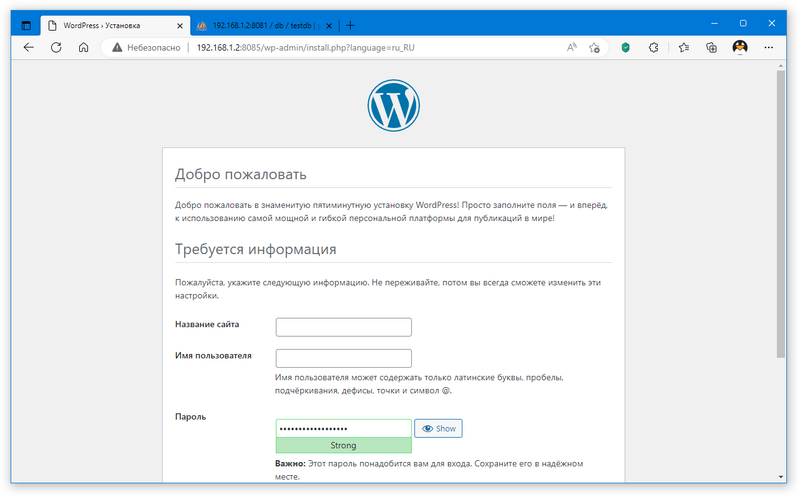Click the Важно password note text
Screen dimensions: 800x496
[429, 470]
